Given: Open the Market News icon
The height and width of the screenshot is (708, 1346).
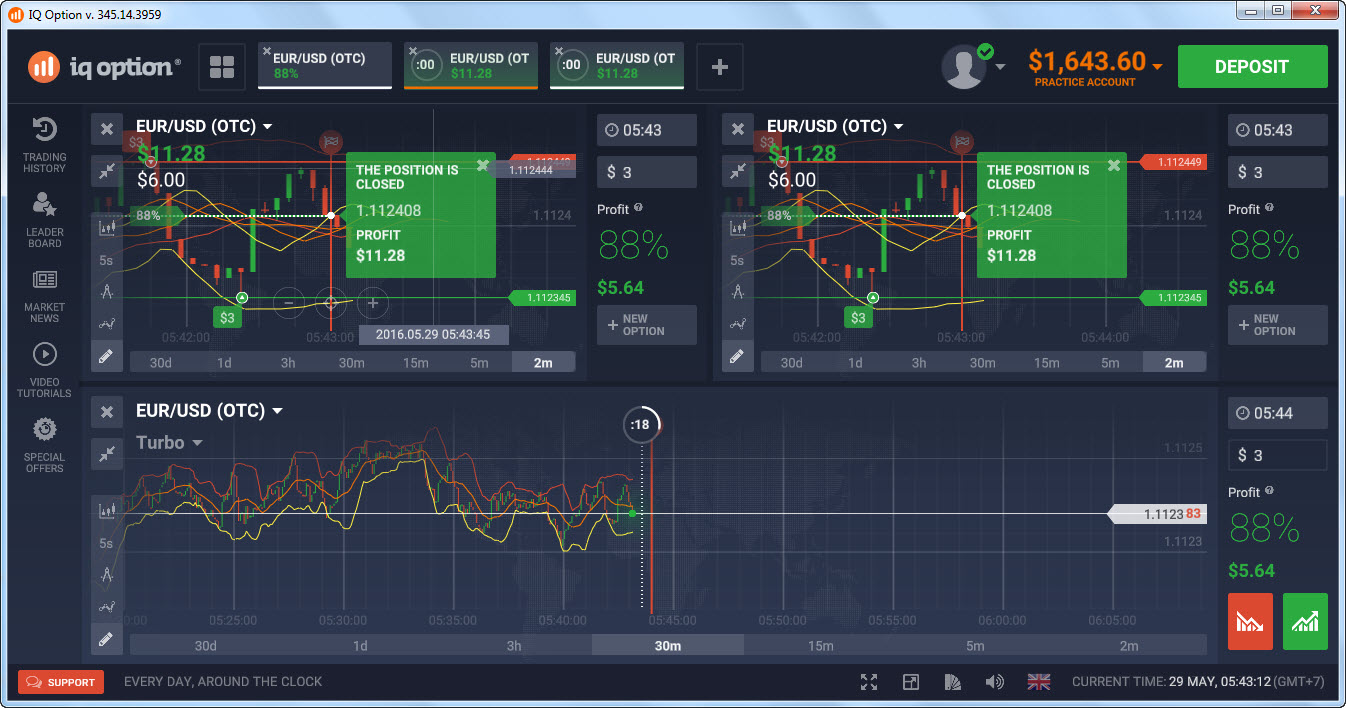Looking at the screenshot, I should click(x=44, y=296).
